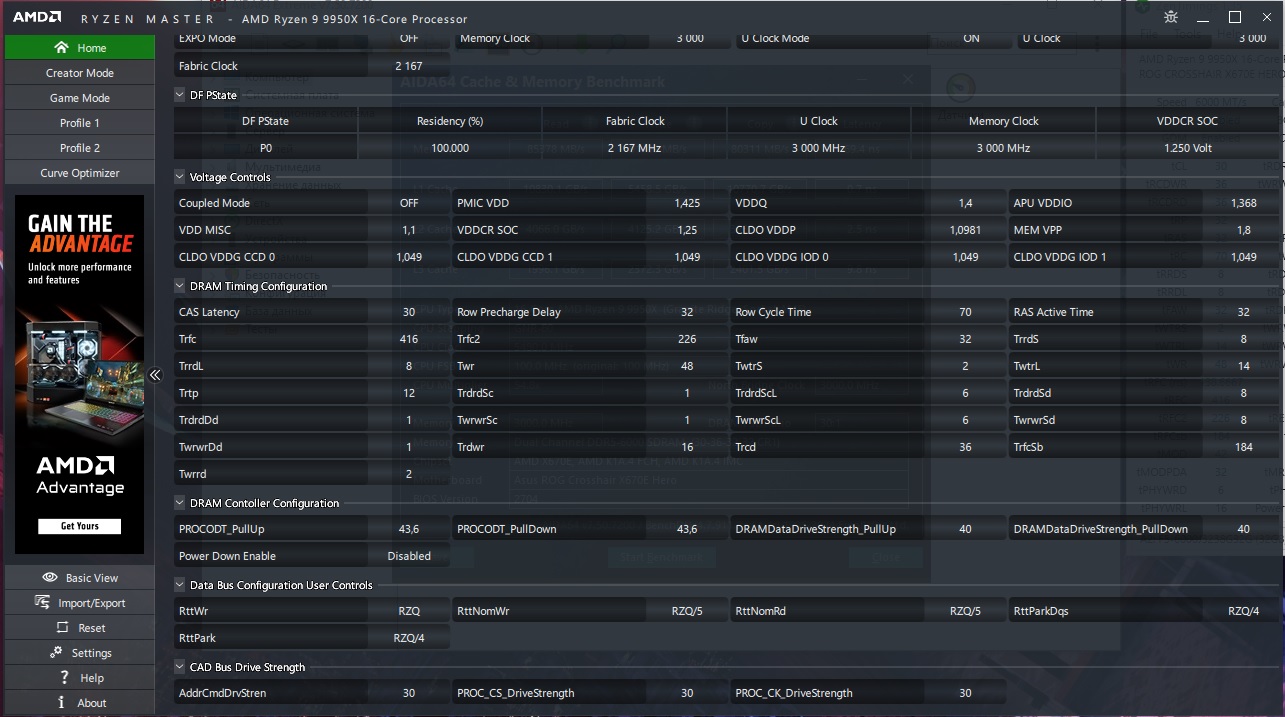1285x717 pixels.
Task: Click the P0 cell in DF PState table
Action: click(266, 148)
